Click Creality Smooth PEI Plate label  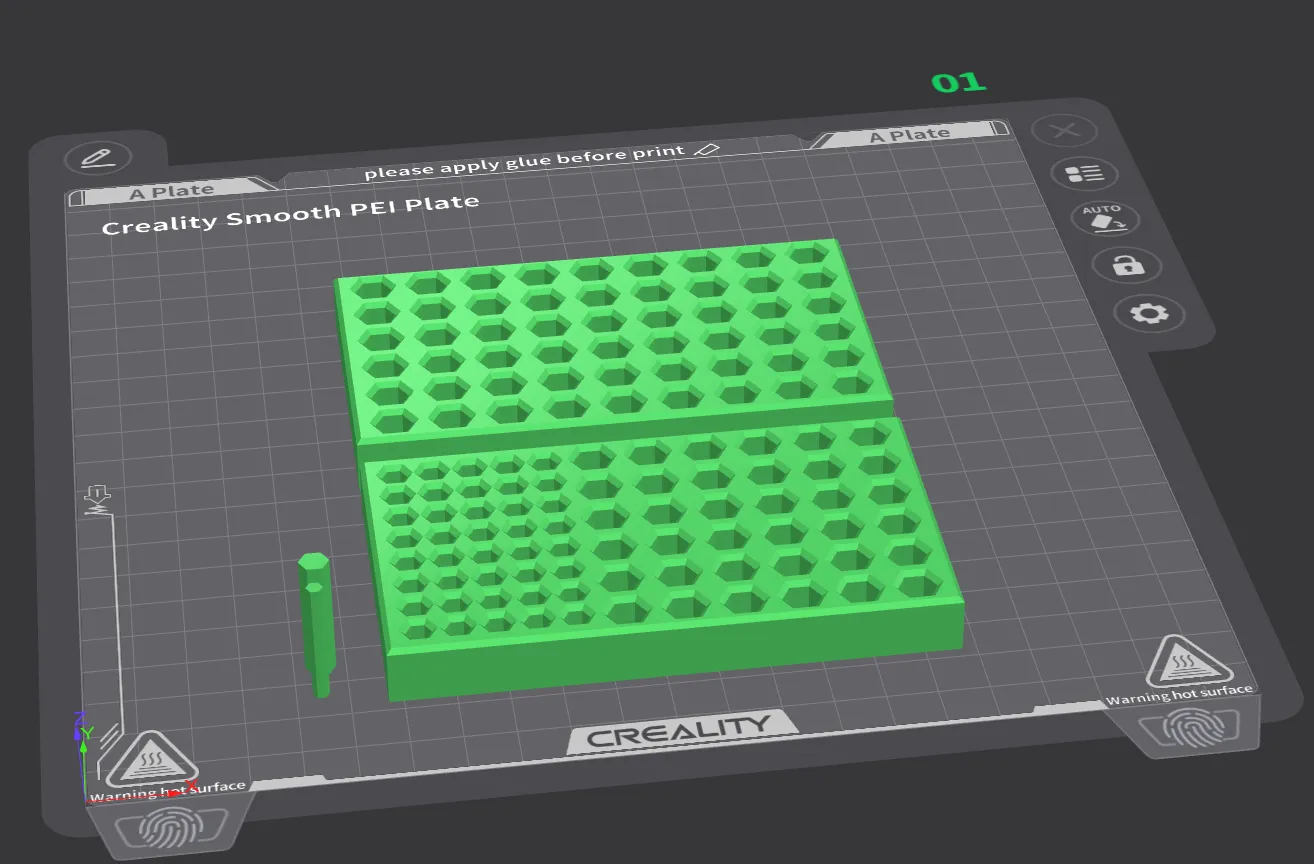click(x=290, y=214)
